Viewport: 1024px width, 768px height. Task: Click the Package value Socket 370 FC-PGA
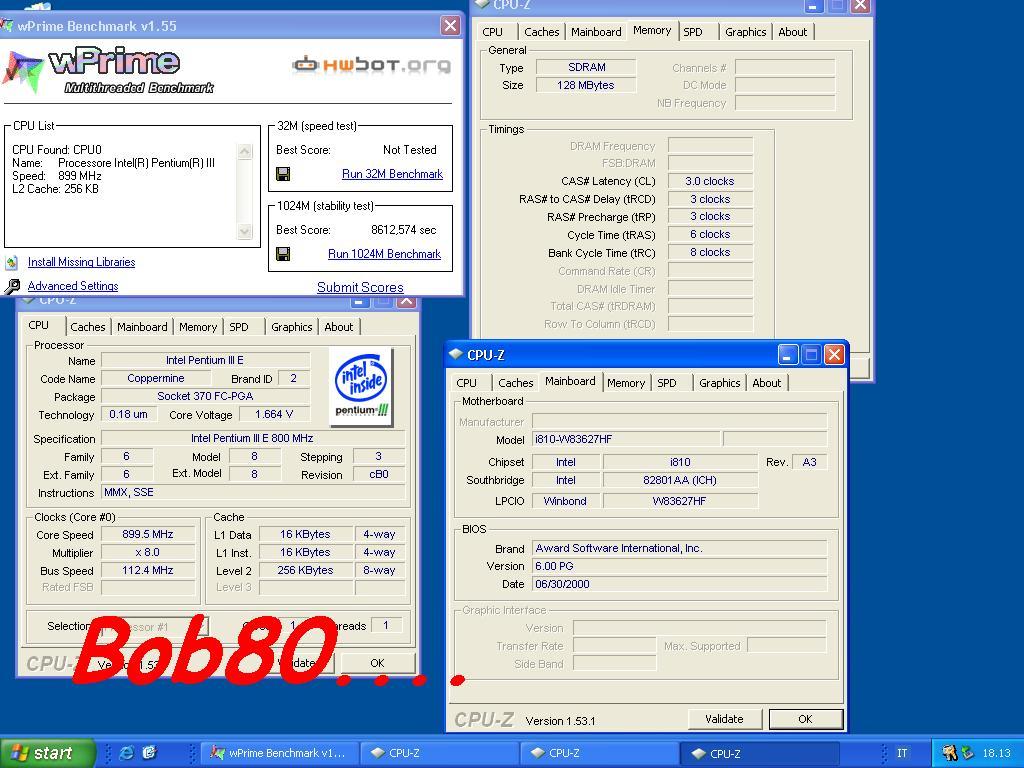(x=205, y=396)
